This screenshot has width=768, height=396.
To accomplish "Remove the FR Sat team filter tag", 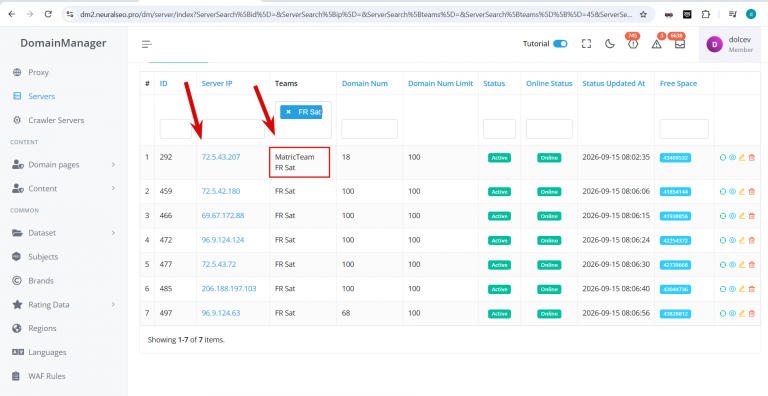I will (288, 112).
